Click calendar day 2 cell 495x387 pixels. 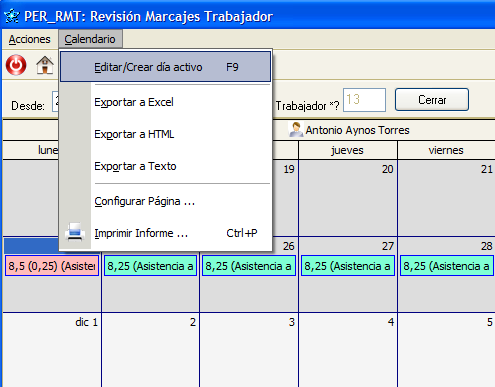point(151,350)
